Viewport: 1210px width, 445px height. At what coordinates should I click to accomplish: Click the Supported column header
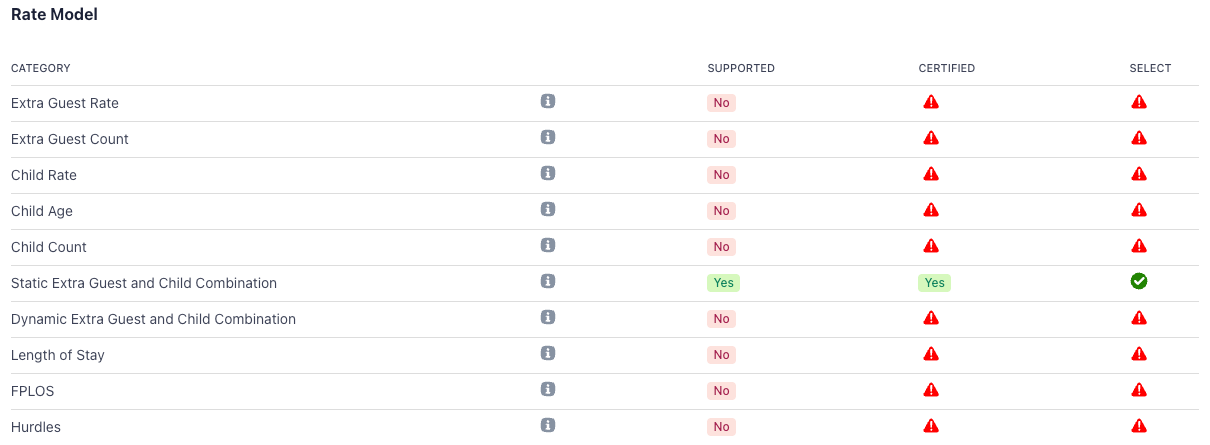[741, 68]
